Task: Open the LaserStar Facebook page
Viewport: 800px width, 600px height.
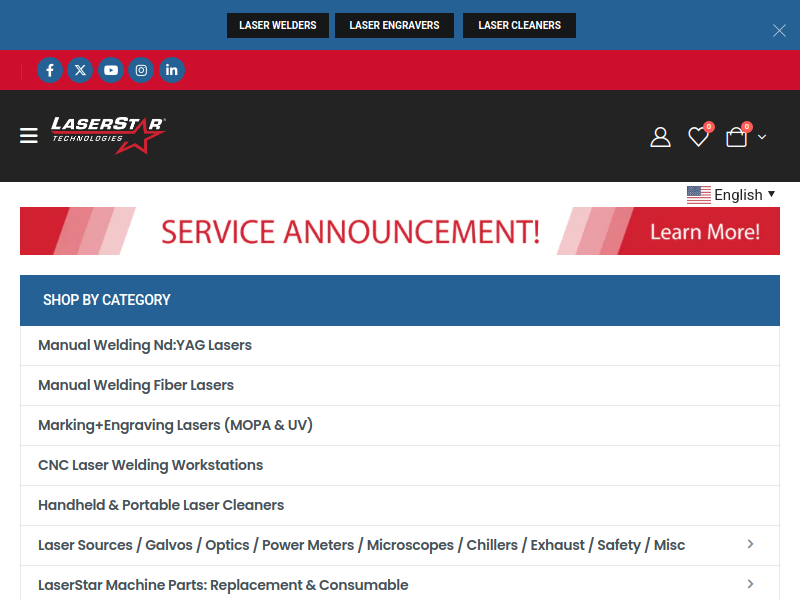Action: 50,70
